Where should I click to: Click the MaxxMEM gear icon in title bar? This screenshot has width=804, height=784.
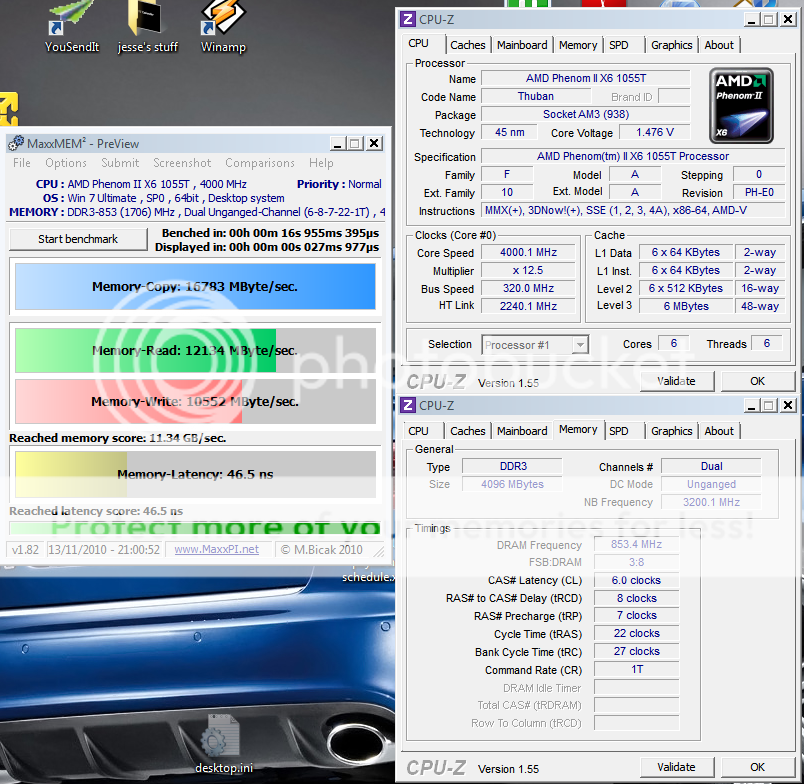16,143
